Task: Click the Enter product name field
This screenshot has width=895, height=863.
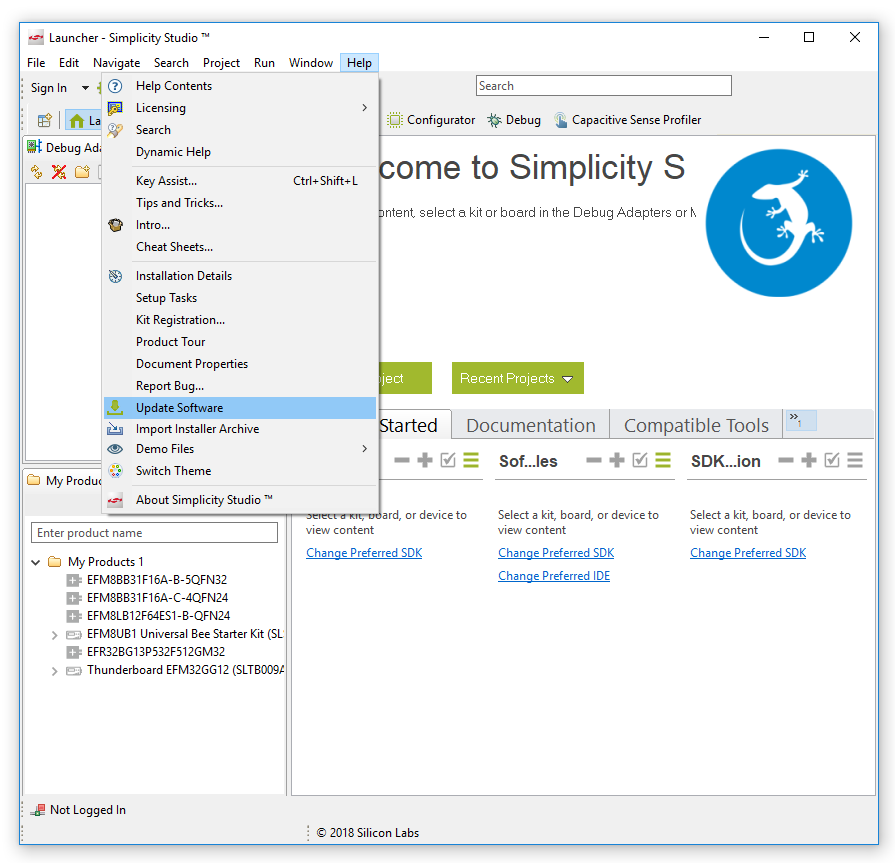Action: click(x=154, y=532)
